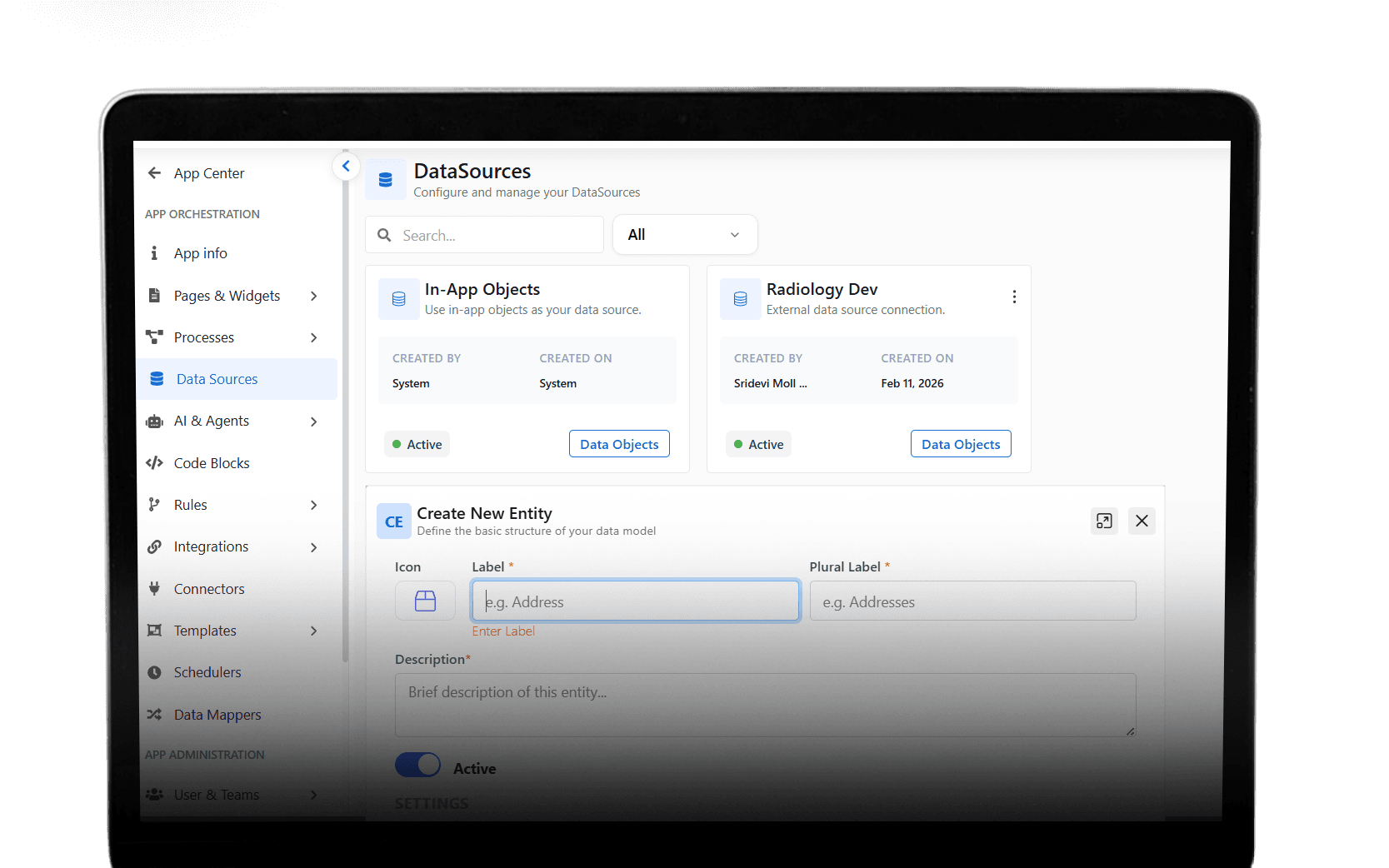Open the All filter dropdown
The width and height of the screenshot is (1389, 868).
[x=684, y=234]
